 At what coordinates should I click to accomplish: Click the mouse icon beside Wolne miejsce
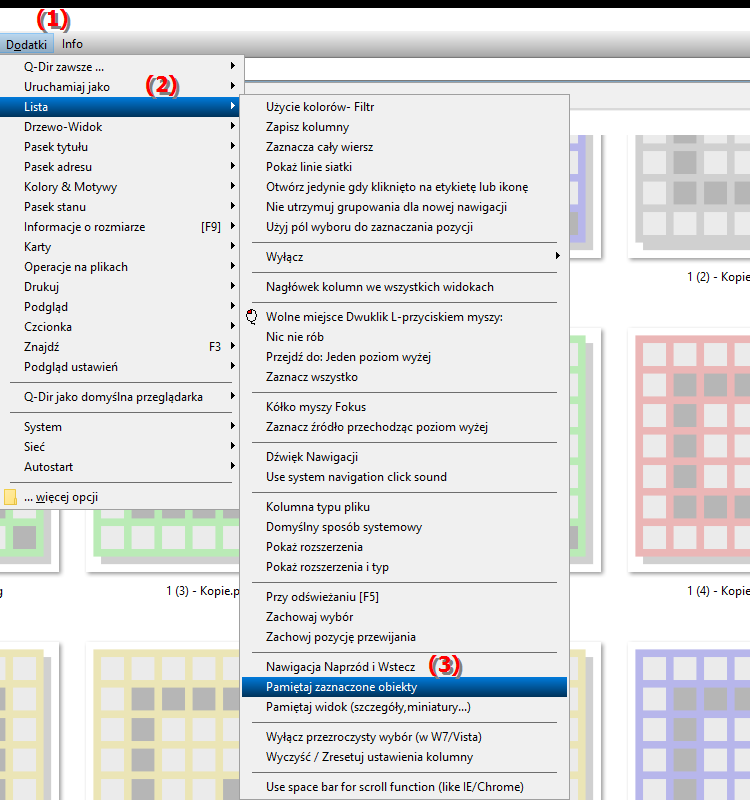[252, 317]
